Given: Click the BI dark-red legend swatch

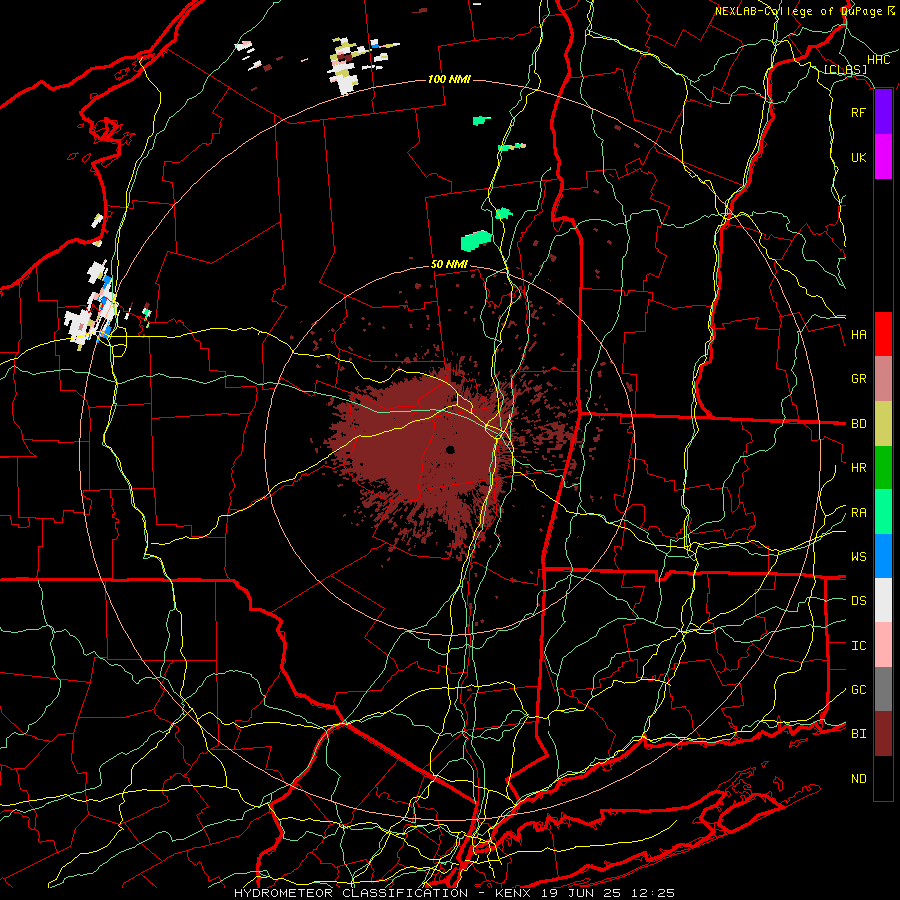Looking at the screenshot, I should tap(883, 734).
